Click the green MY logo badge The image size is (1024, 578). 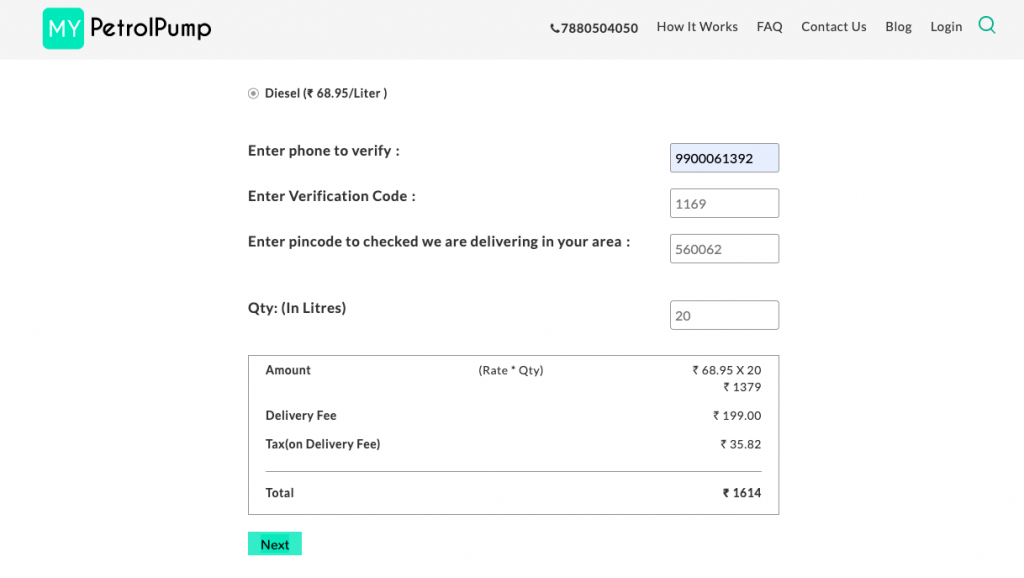click(63, 29)
